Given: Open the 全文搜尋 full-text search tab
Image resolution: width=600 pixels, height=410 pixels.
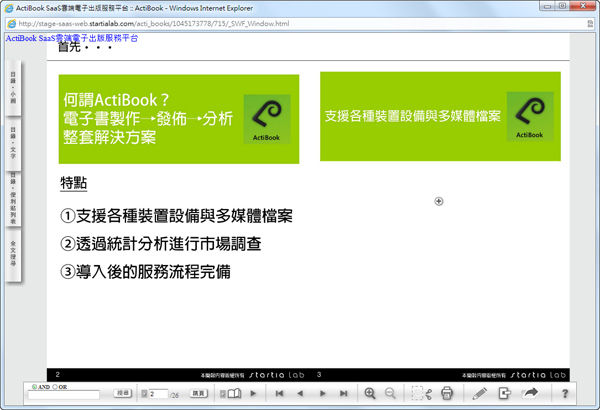Looking at the screenshot, I should pos(13,254).
